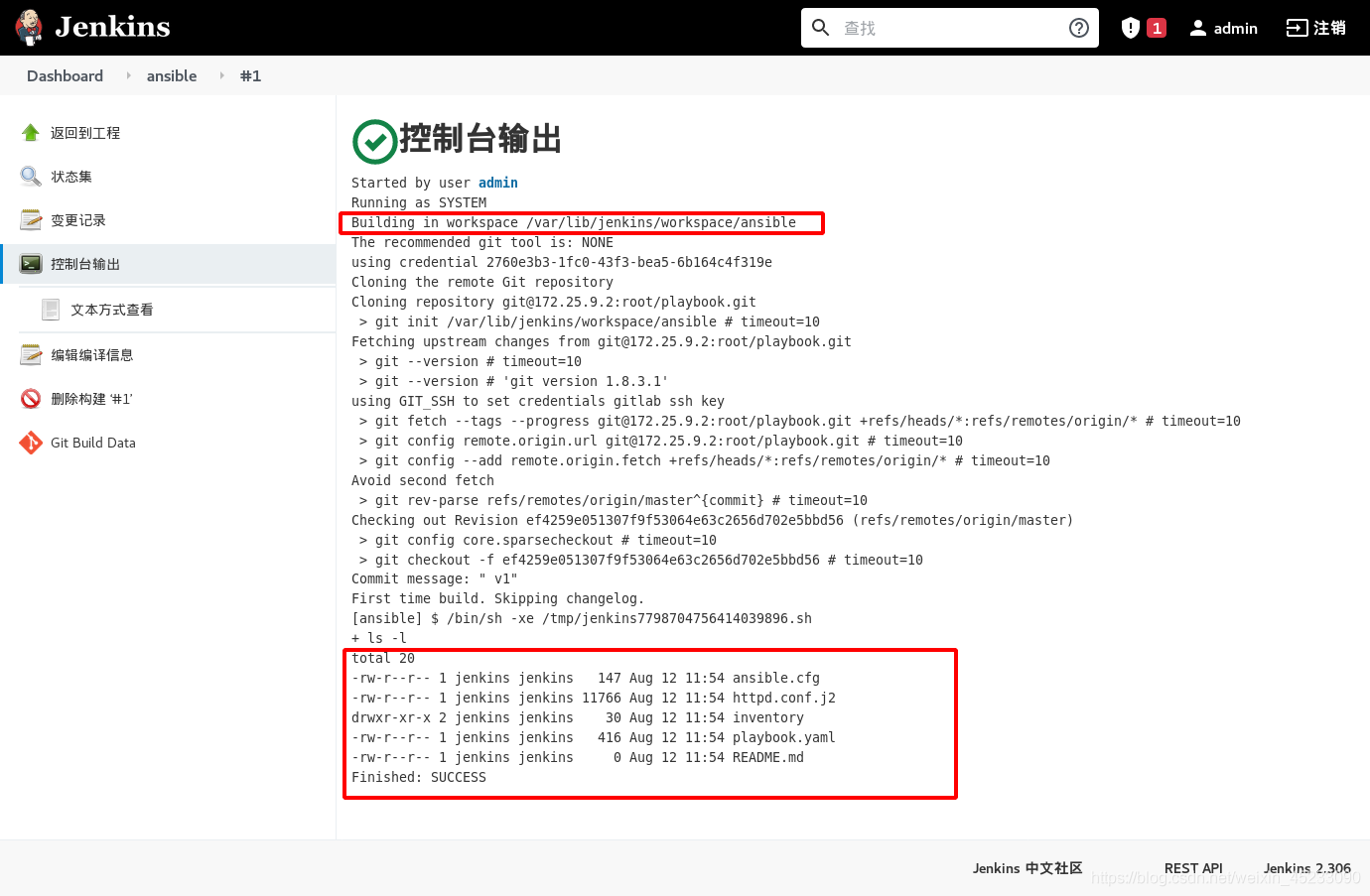Select 删除构建 '#1' sidebar item
Screen dimensions: 1370x896
tap(92, 399)
